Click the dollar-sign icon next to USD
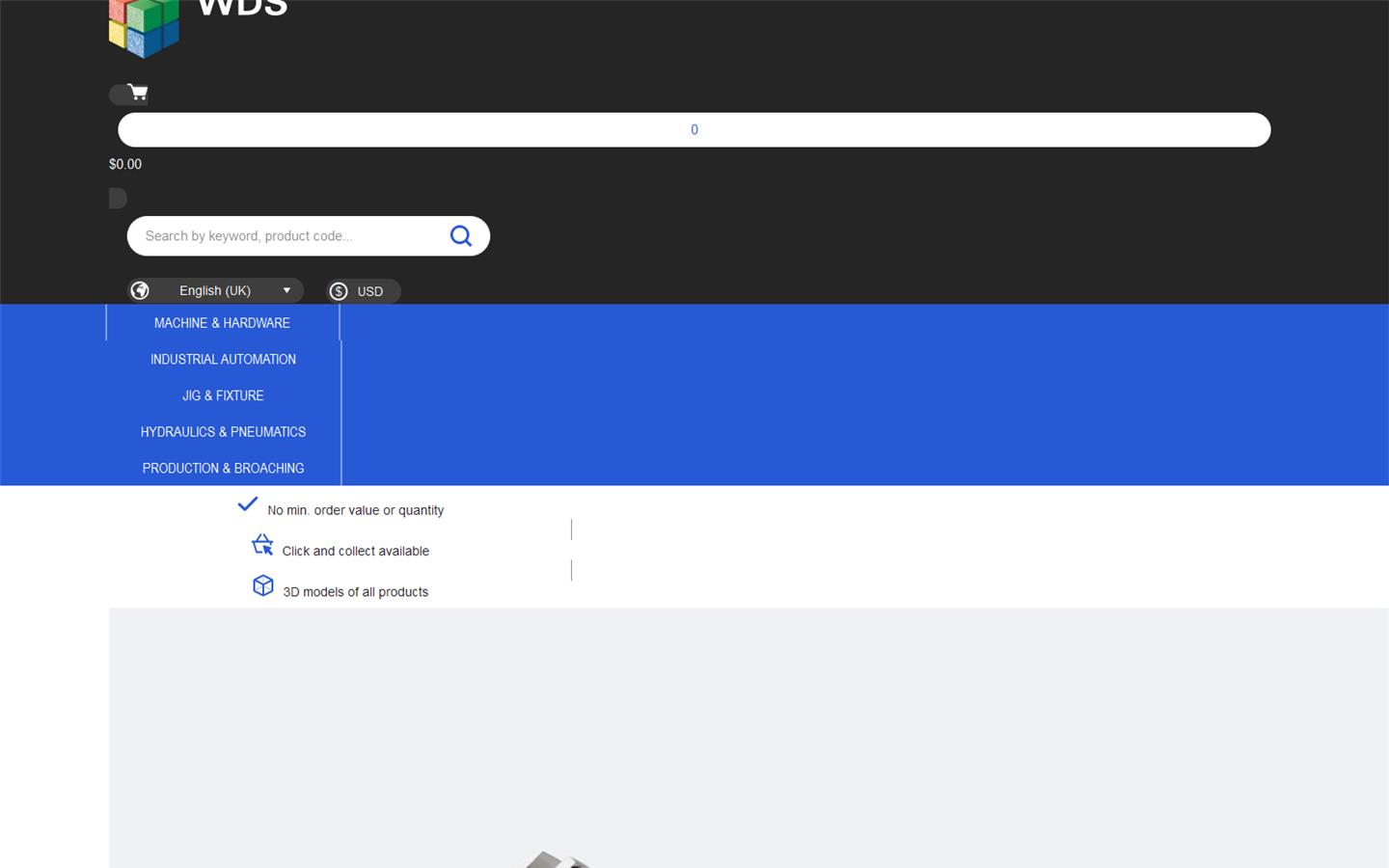 pos(339,291)
